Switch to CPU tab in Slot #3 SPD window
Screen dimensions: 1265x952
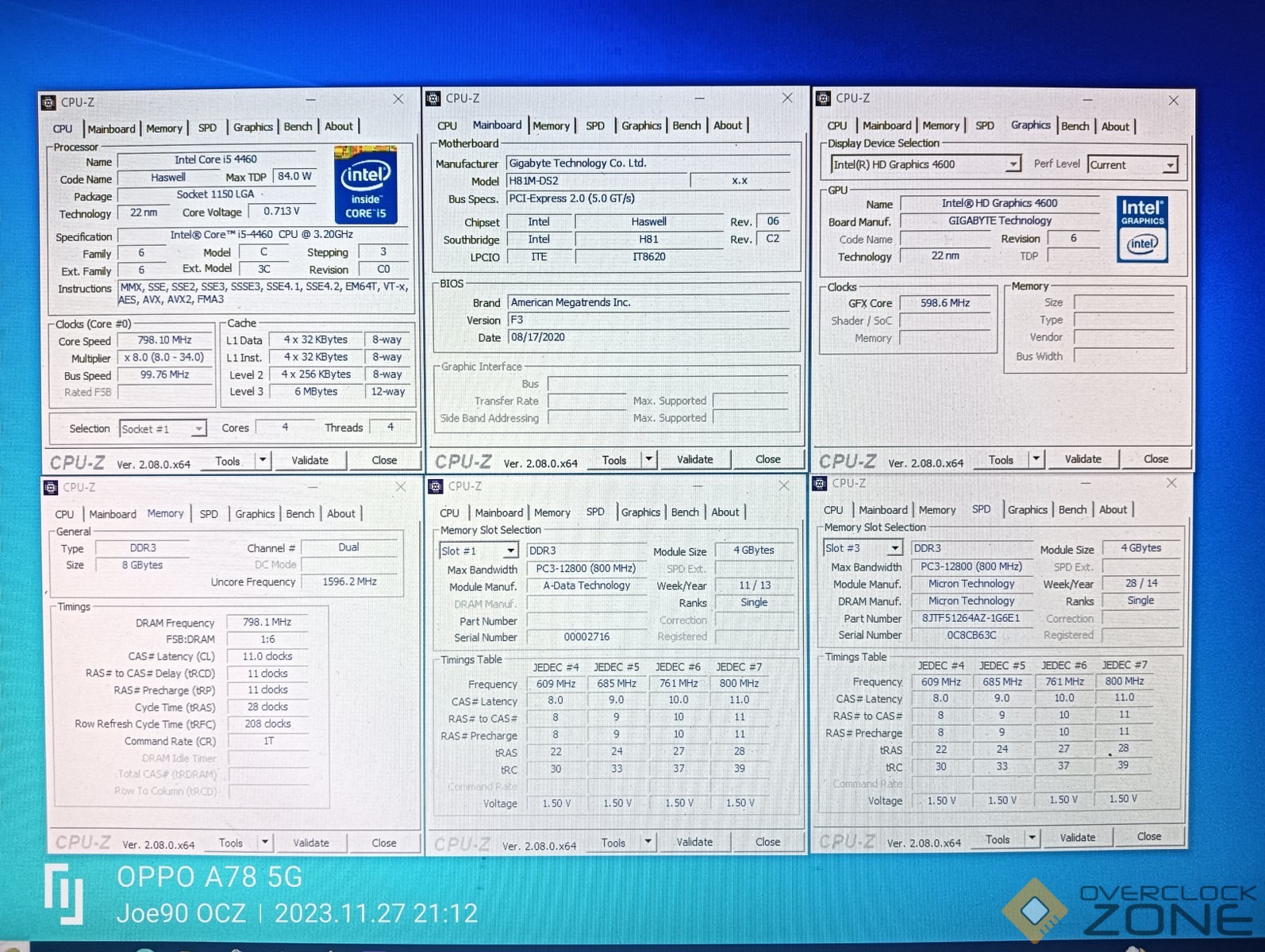coord(833,510)
